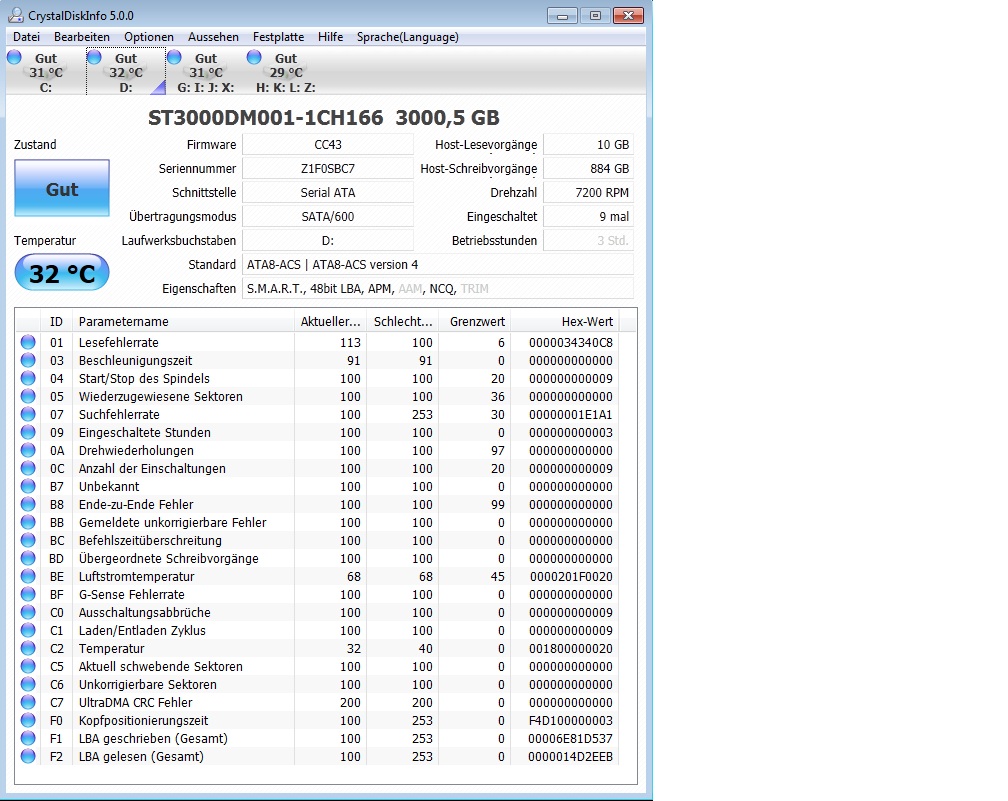This screenshot has width=1008, height=801.
Task: Click status icon for Temperatur row
Action: tap(28, 648)
